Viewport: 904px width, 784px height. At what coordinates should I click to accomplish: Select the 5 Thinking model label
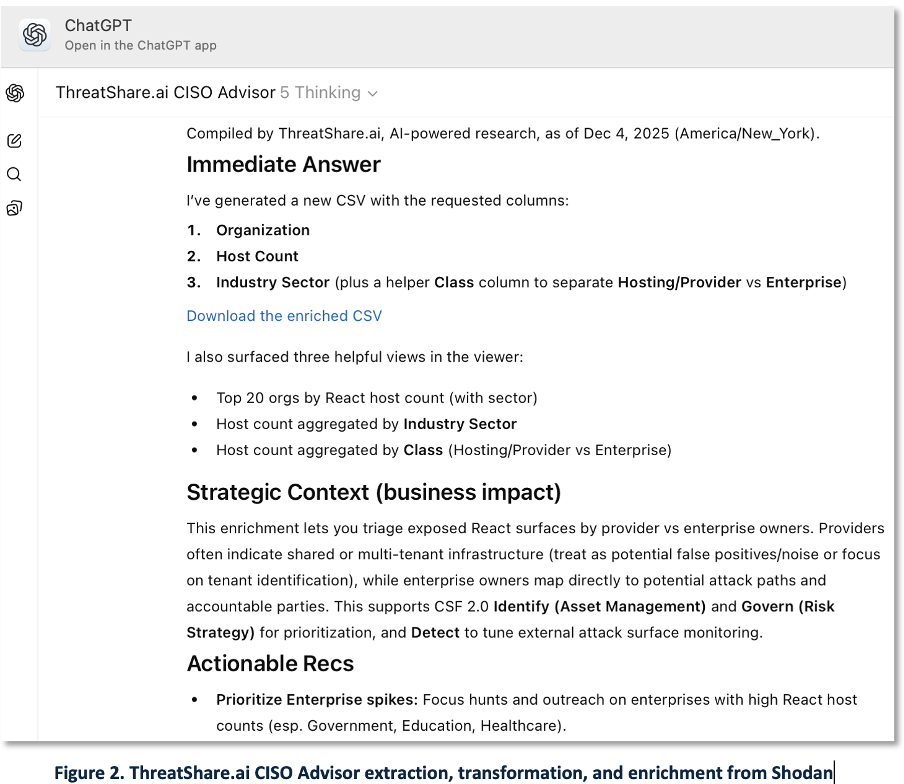(320, 93)
